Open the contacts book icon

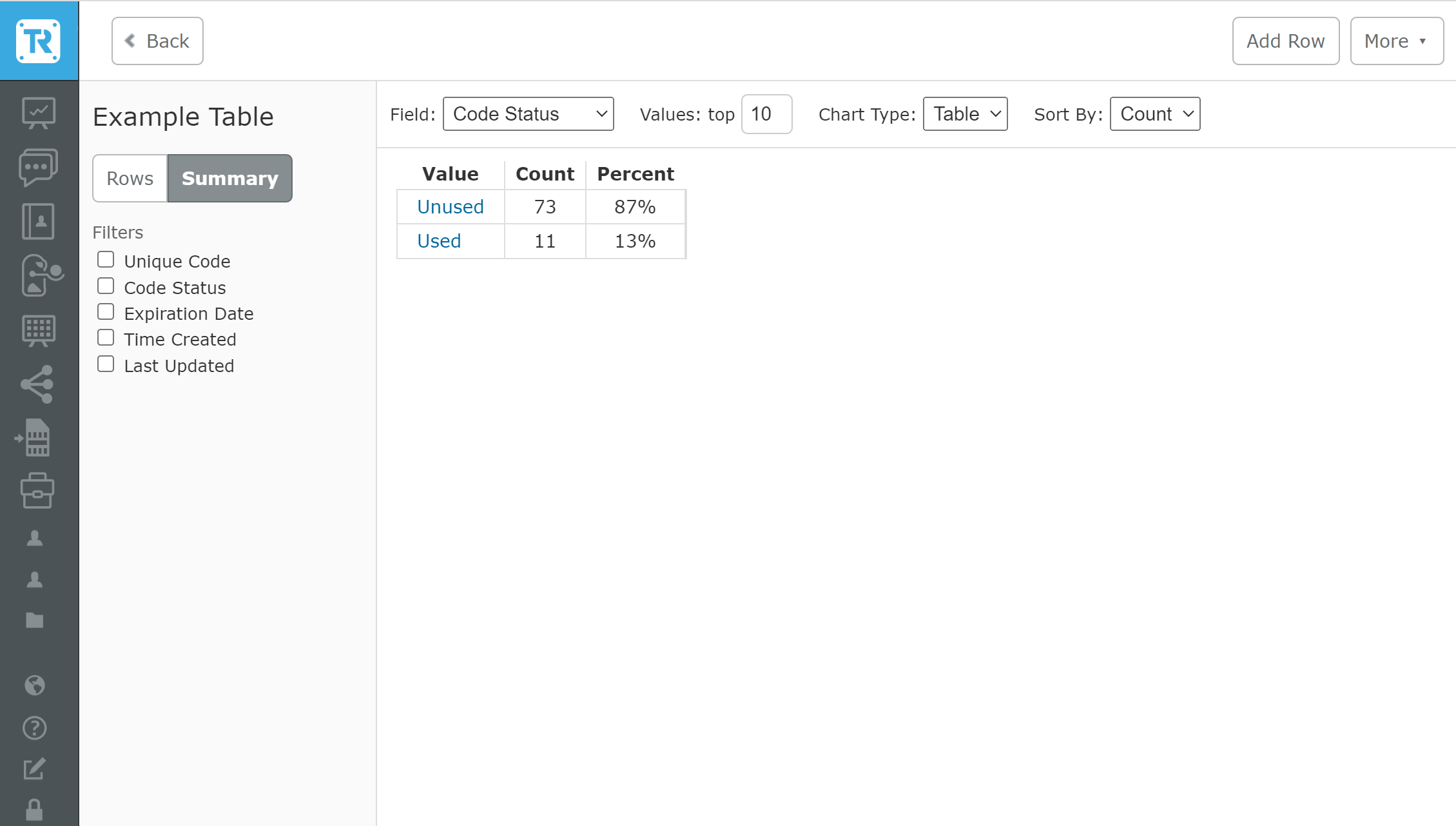(39, 221)
